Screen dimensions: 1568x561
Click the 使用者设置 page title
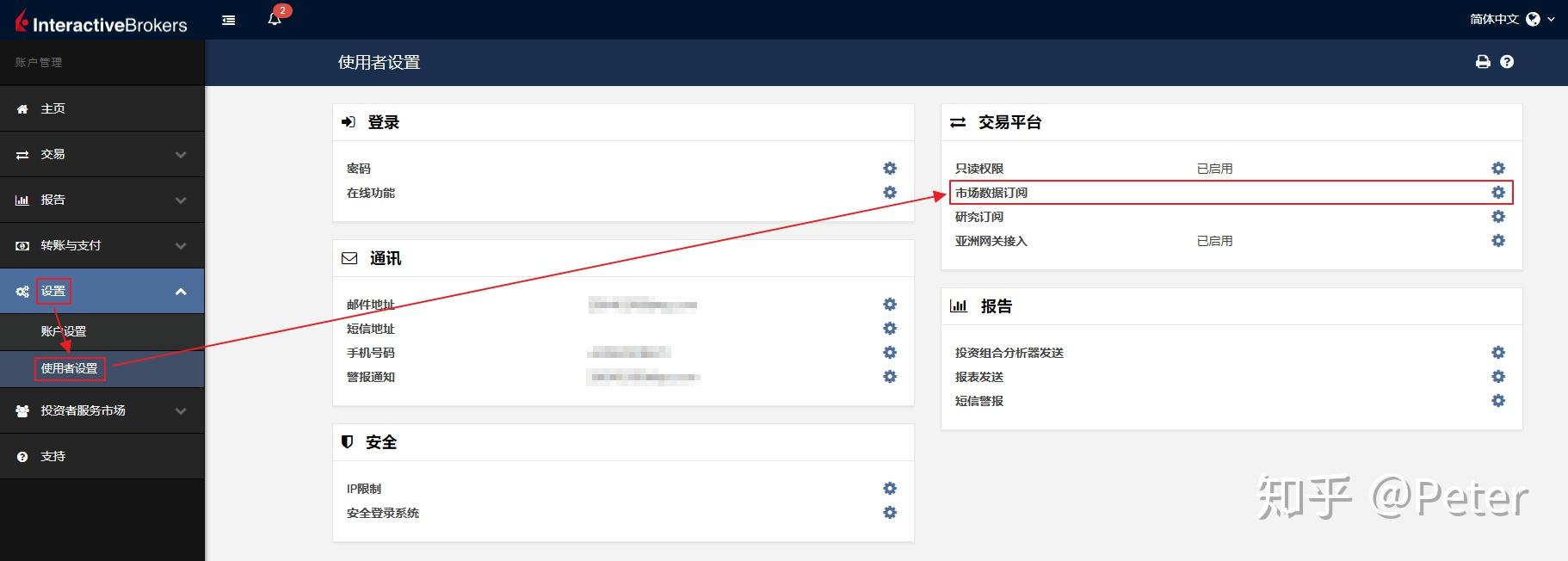380,62
